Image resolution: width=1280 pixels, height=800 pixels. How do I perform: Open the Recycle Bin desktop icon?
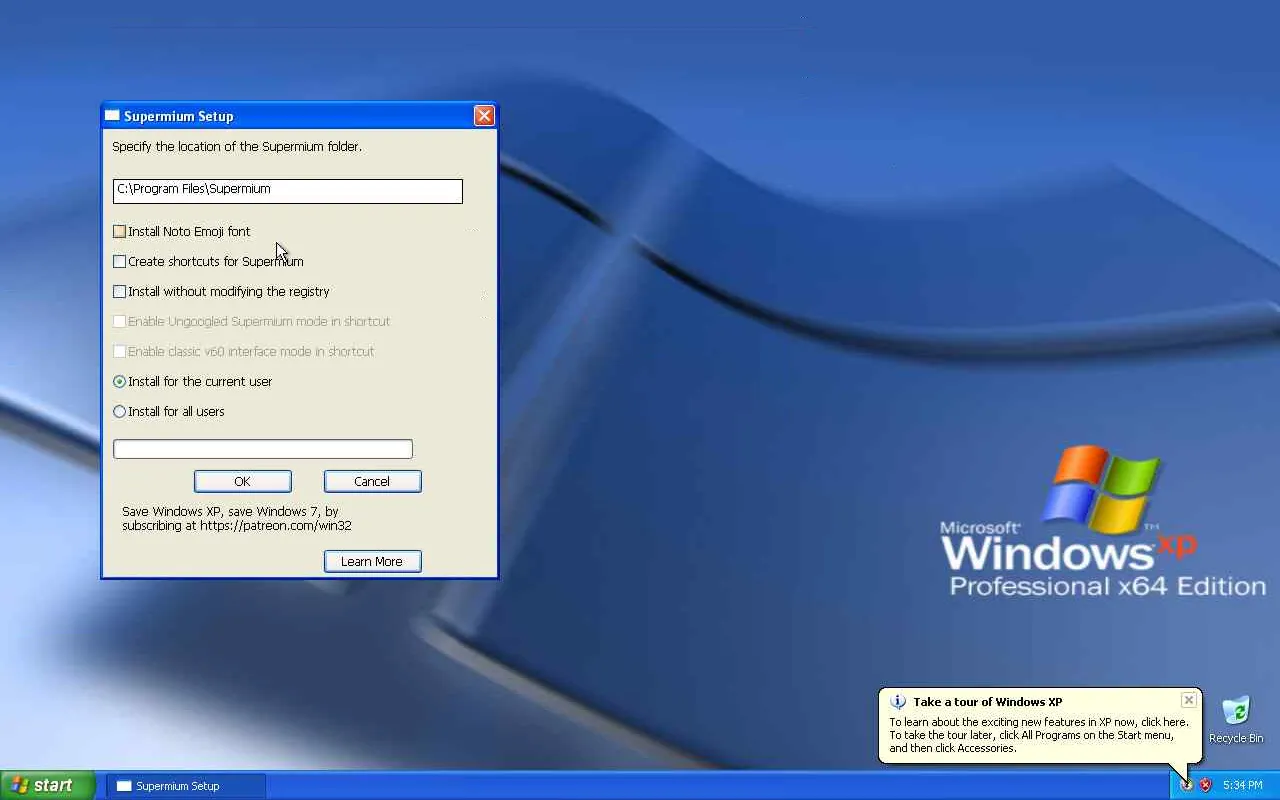[x=1236, y=720]
